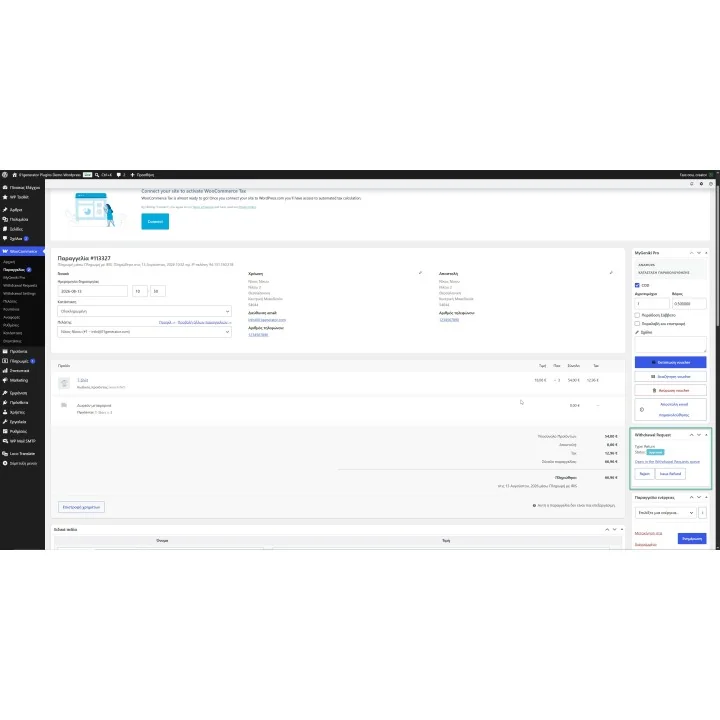Image resolution: width=720 pixels, height=720 pixels.
Task: Click the shipping line truck icon
Action: click(x=64, y=405)
